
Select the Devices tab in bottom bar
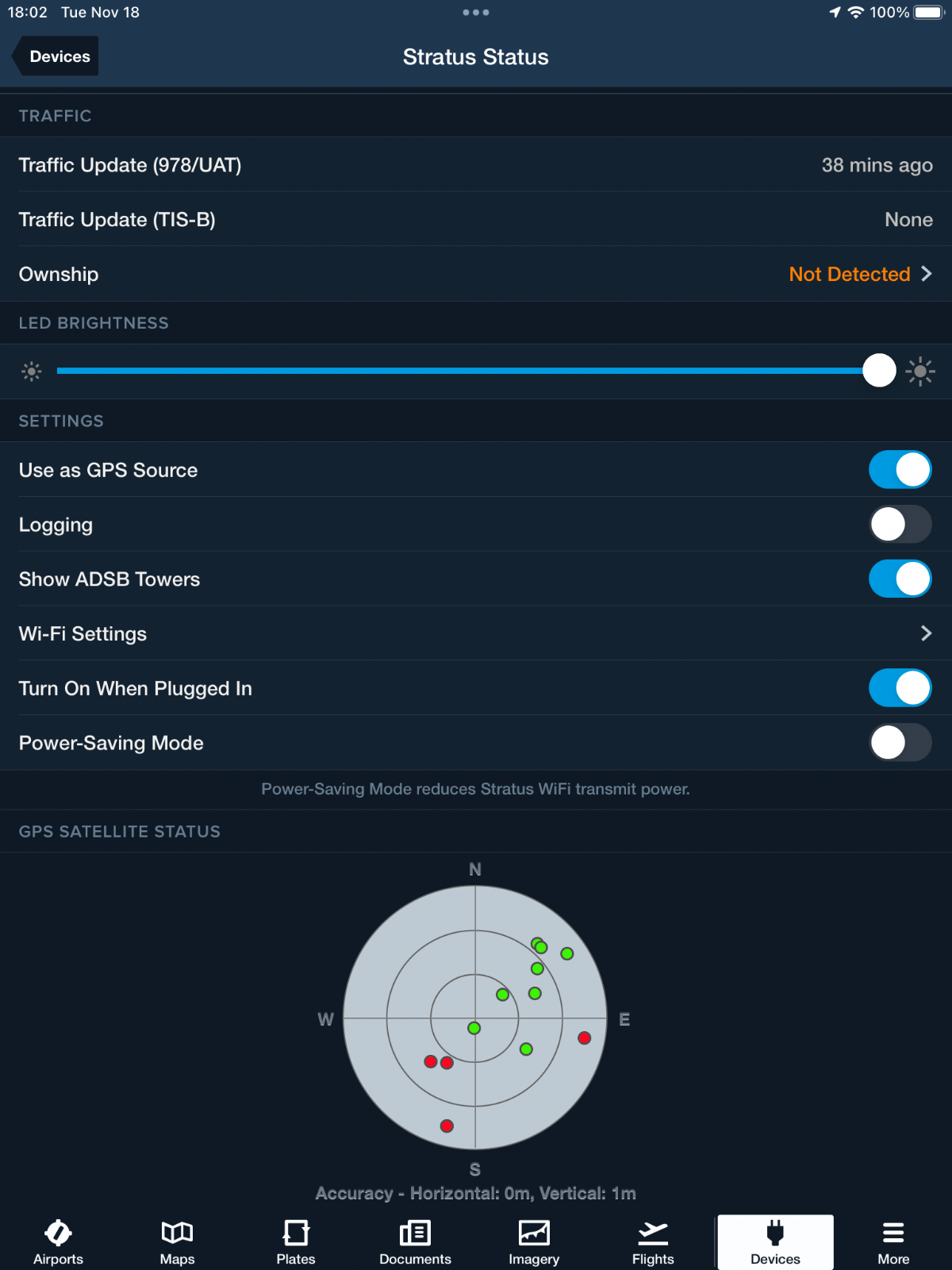(x=775, y=1241)
